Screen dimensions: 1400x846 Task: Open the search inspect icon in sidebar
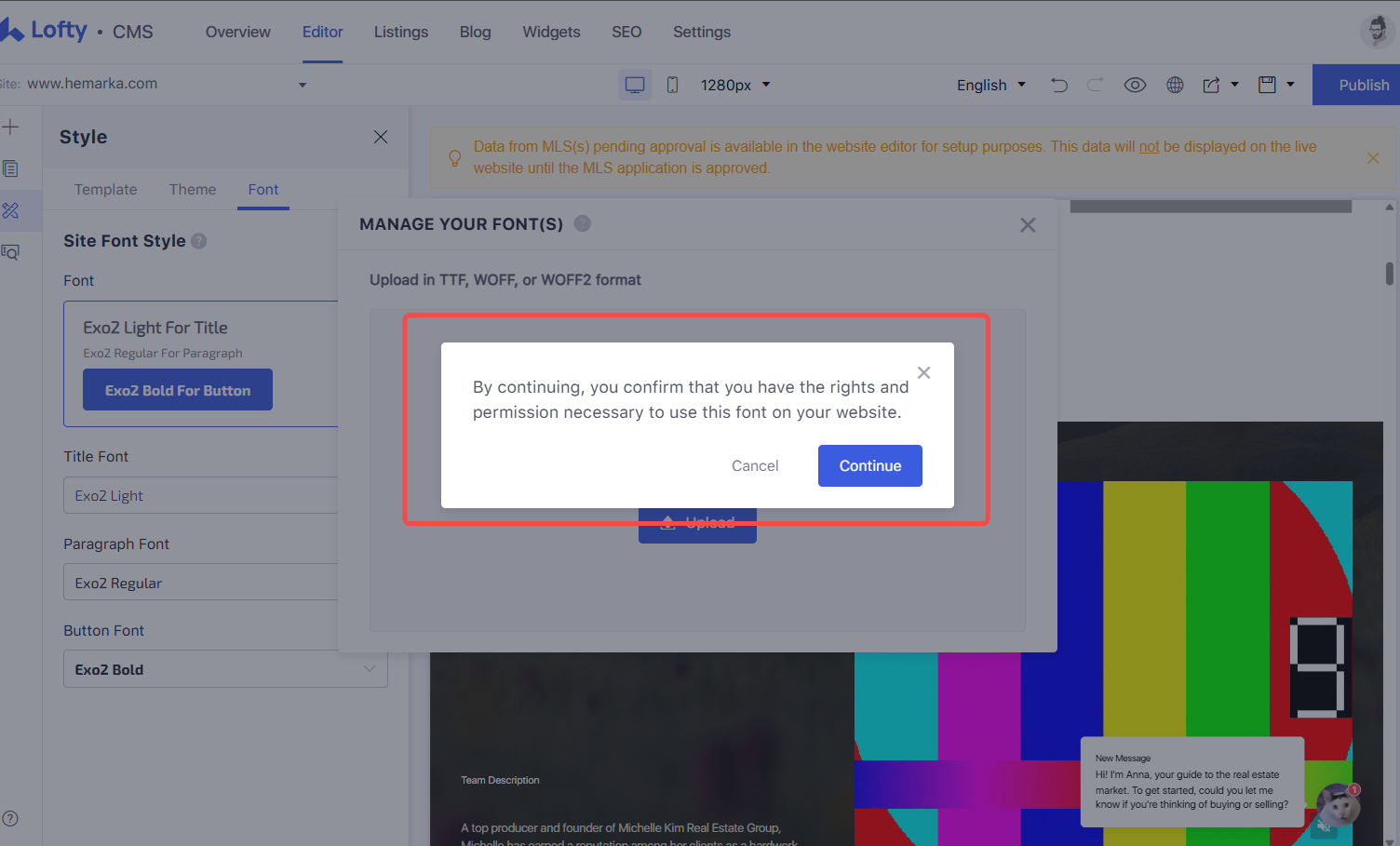(10, 252)
